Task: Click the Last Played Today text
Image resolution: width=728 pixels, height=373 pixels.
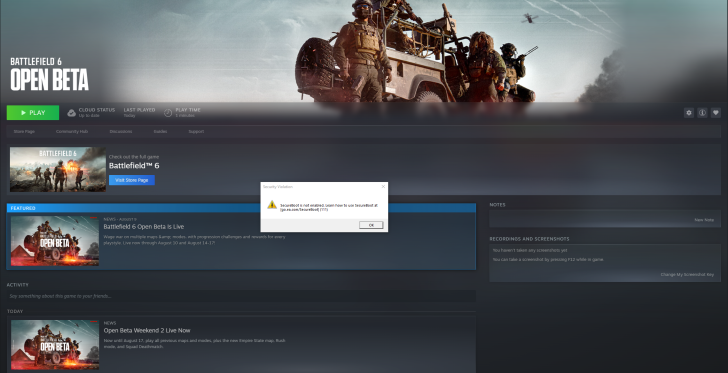Action: (x=139, y=112)
